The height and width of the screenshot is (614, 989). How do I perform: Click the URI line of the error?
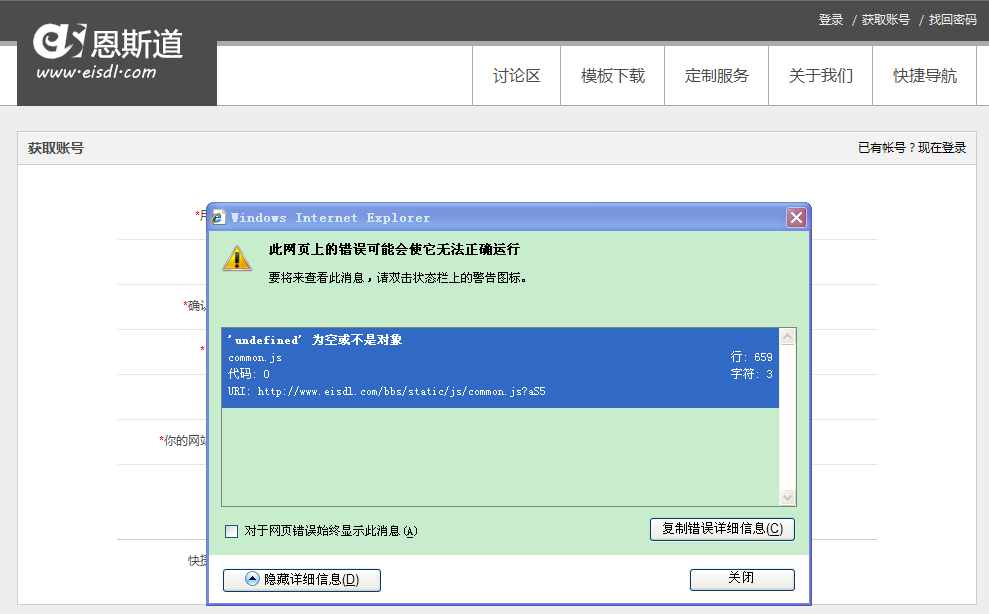pyautogui.click(x=387, y=391)
